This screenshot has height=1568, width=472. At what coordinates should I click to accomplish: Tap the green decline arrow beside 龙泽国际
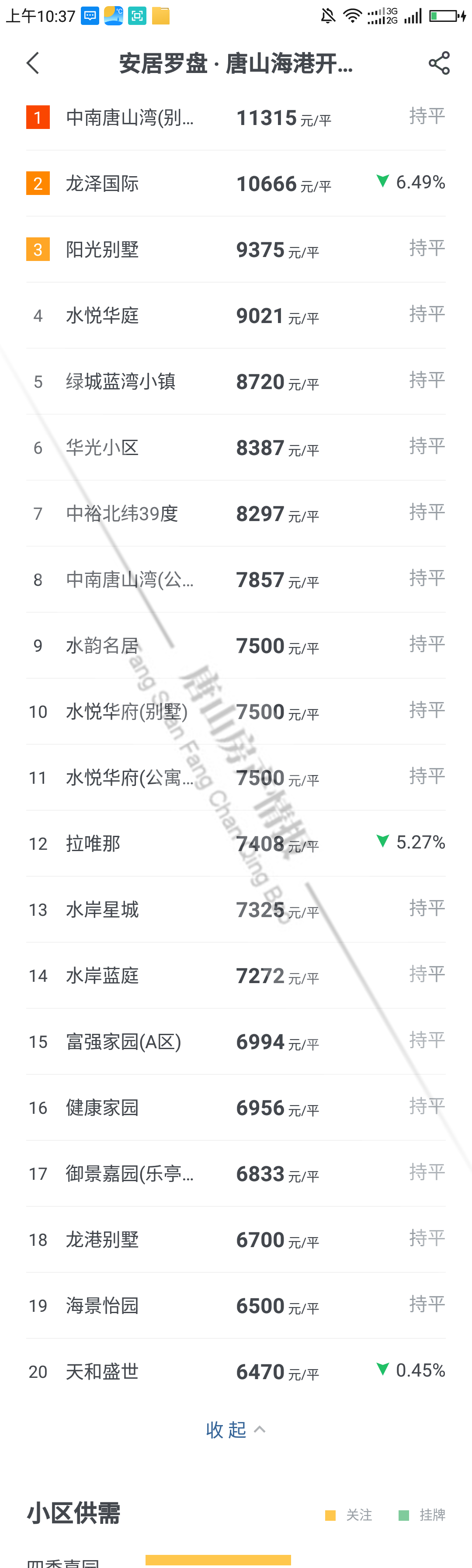(x=382, y=181)
